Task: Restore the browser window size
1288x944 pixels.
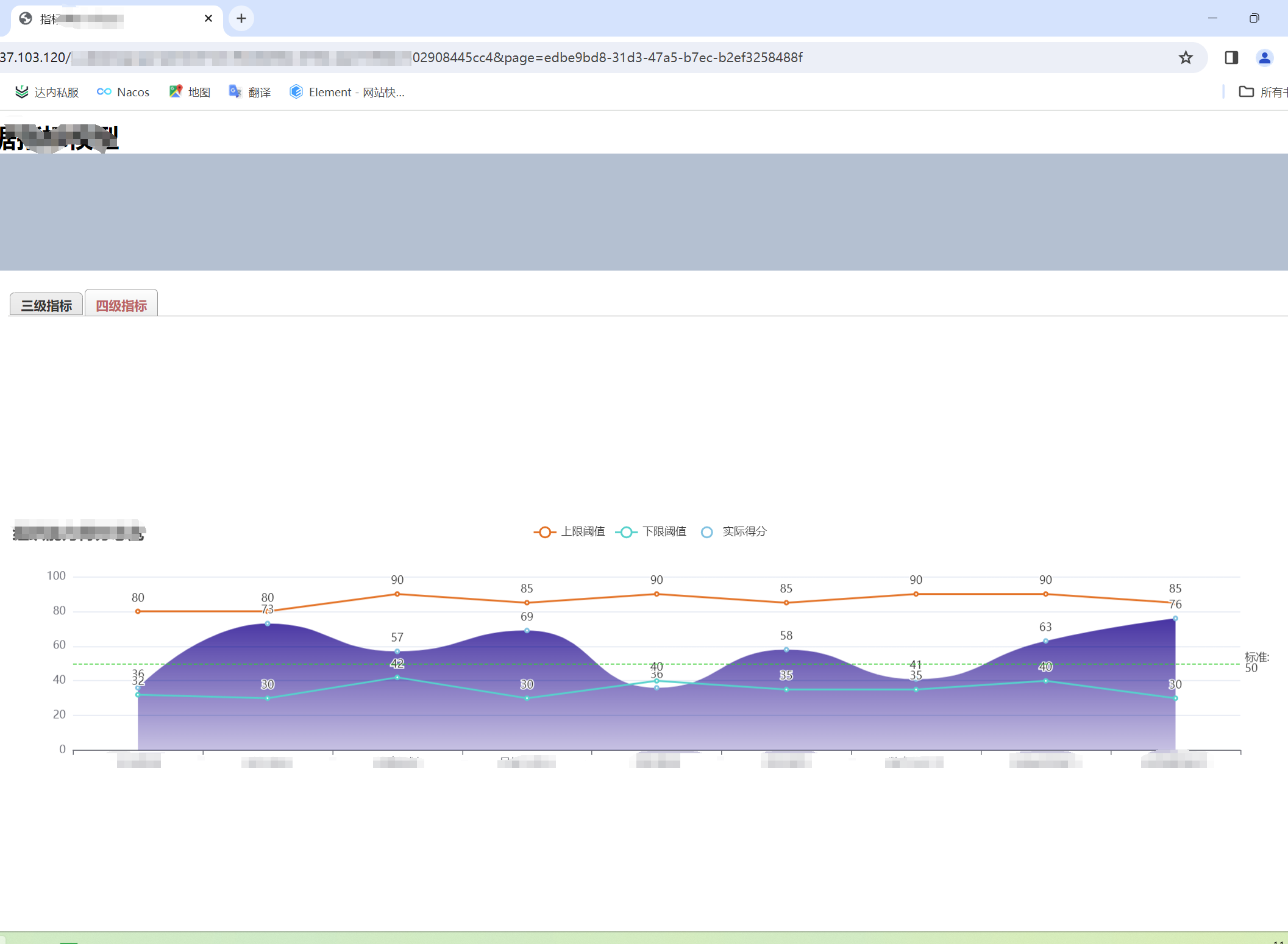Action: [x=1254, y=18]
